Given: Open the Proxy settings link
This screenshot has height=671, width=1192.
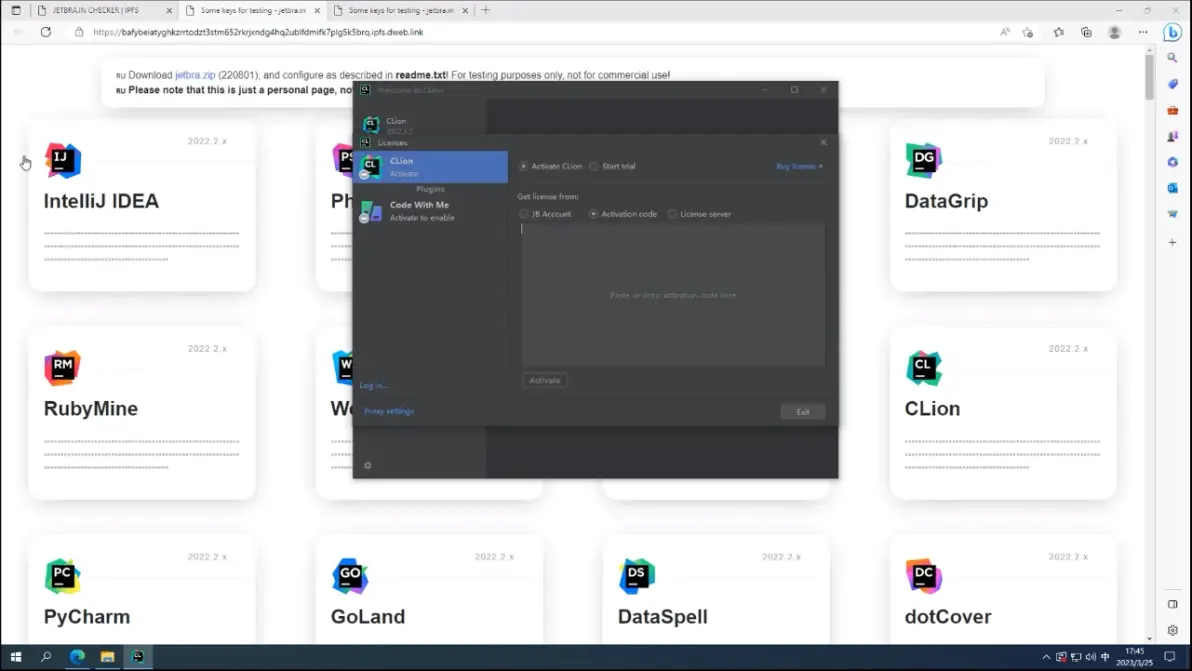Looking at the screenshot, I should pos(388,411).
